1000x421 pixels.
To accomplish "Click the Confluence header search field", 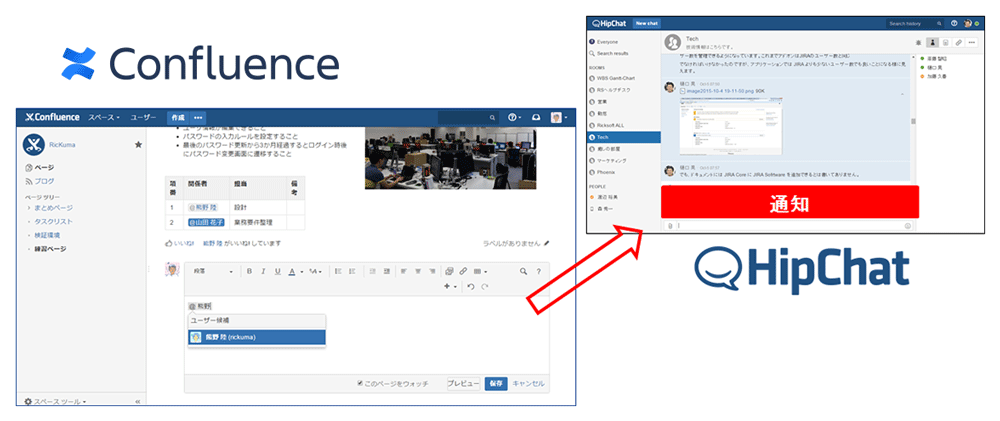I will [467, 117].
